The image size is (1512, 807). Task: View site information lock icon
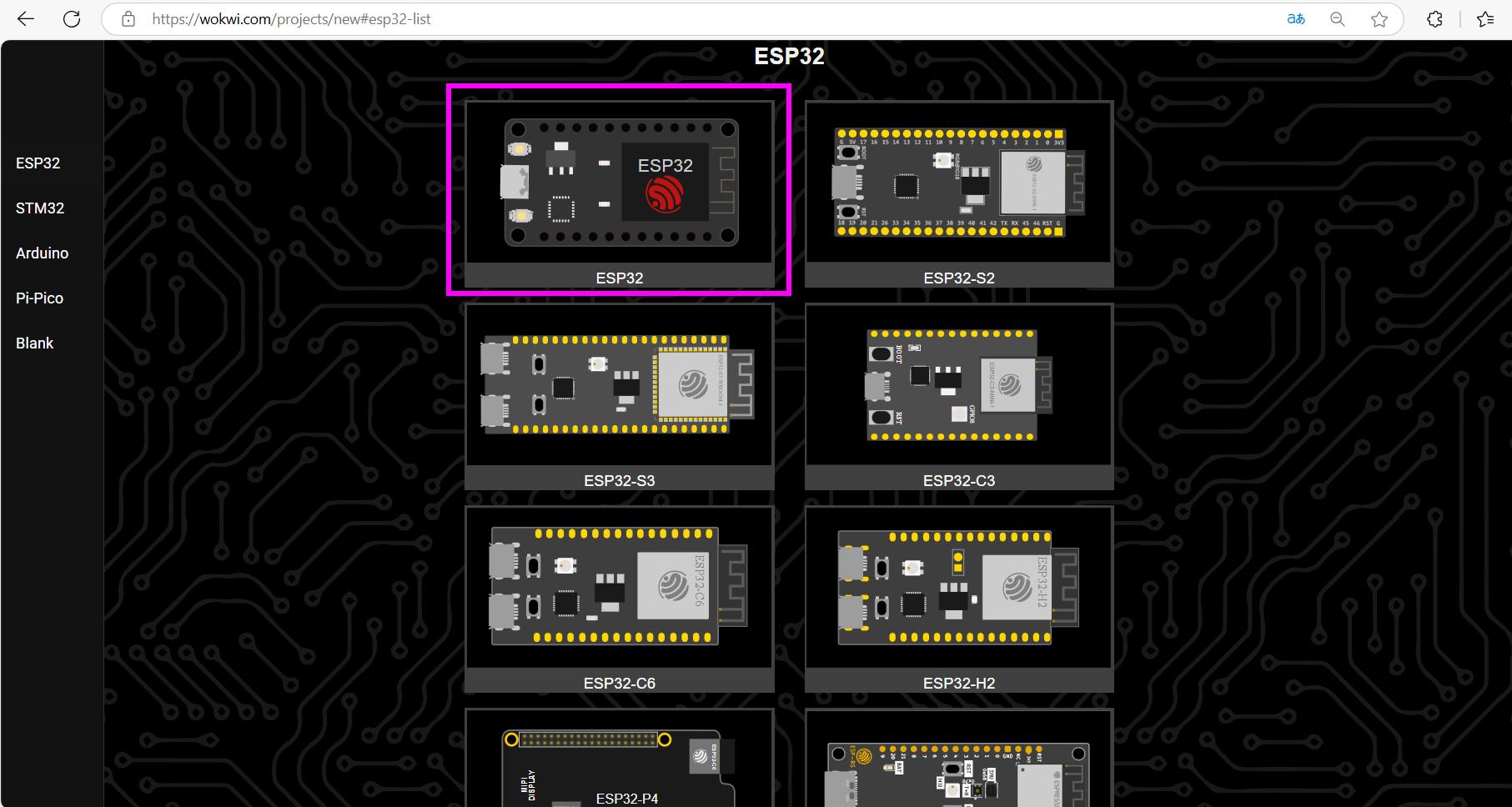click(128, 18)
